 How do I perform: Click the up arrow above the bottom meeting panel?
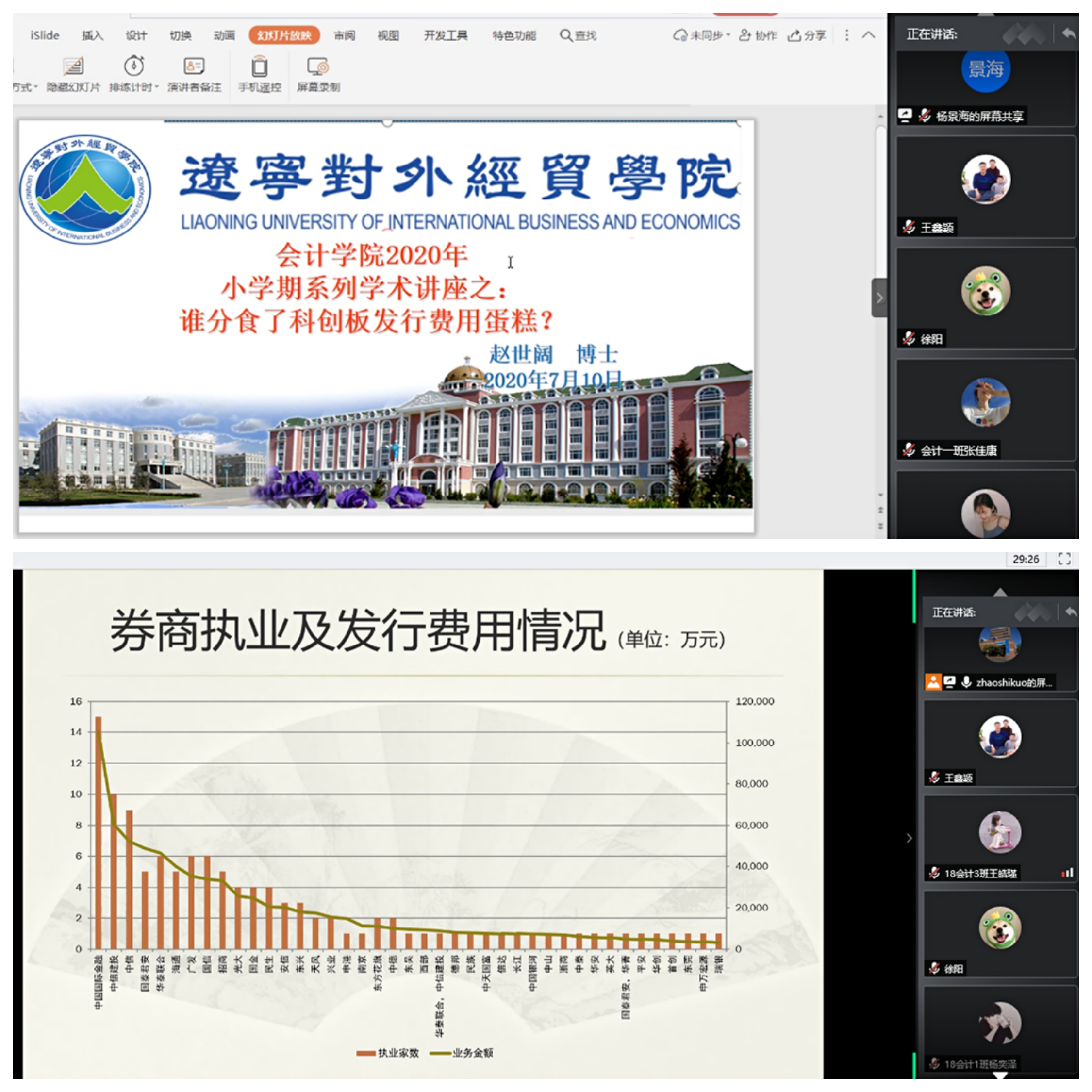pyautogui.click(x=999, y=592)
